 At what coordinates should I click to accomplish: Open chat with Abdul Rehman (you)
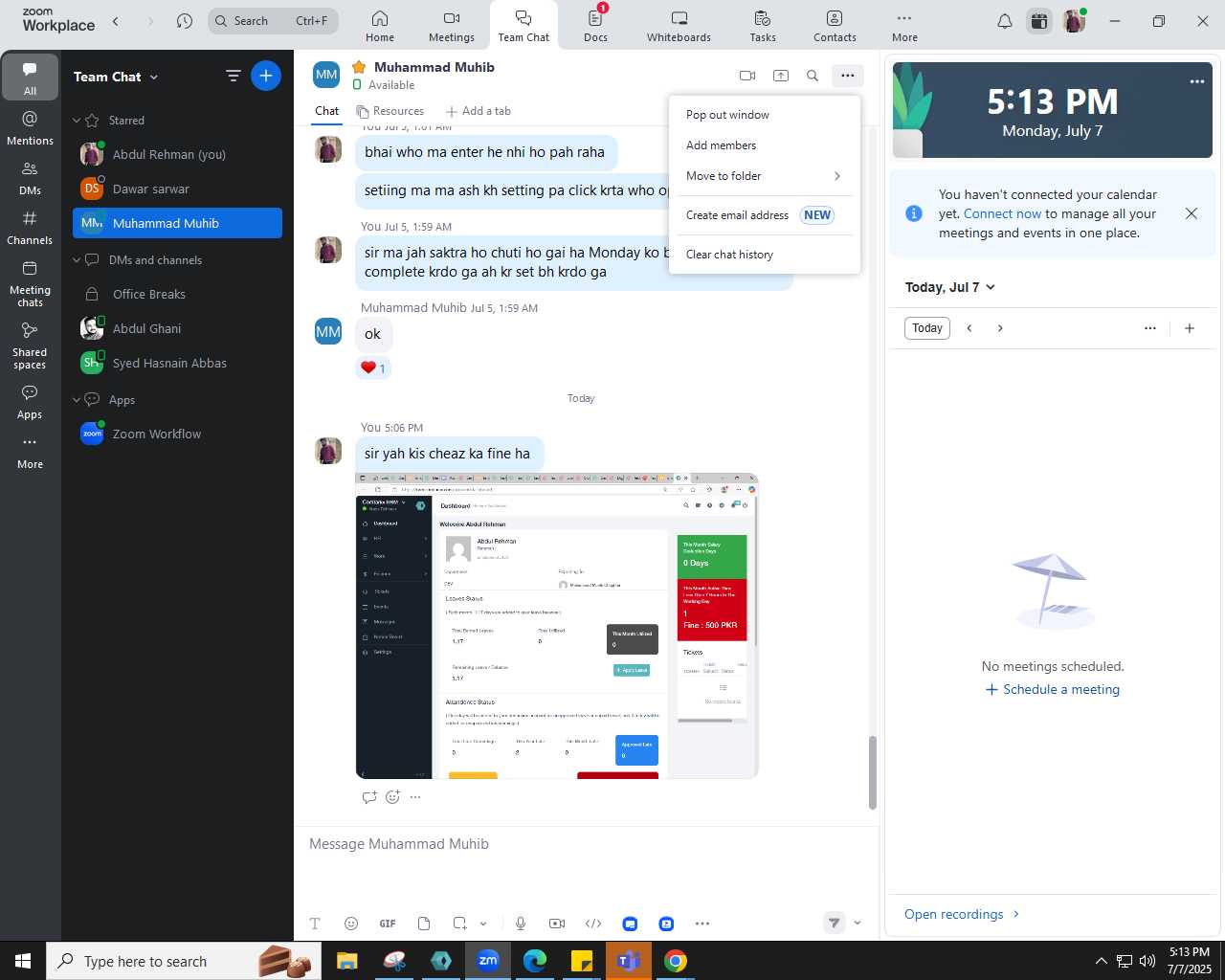[177, 154]
